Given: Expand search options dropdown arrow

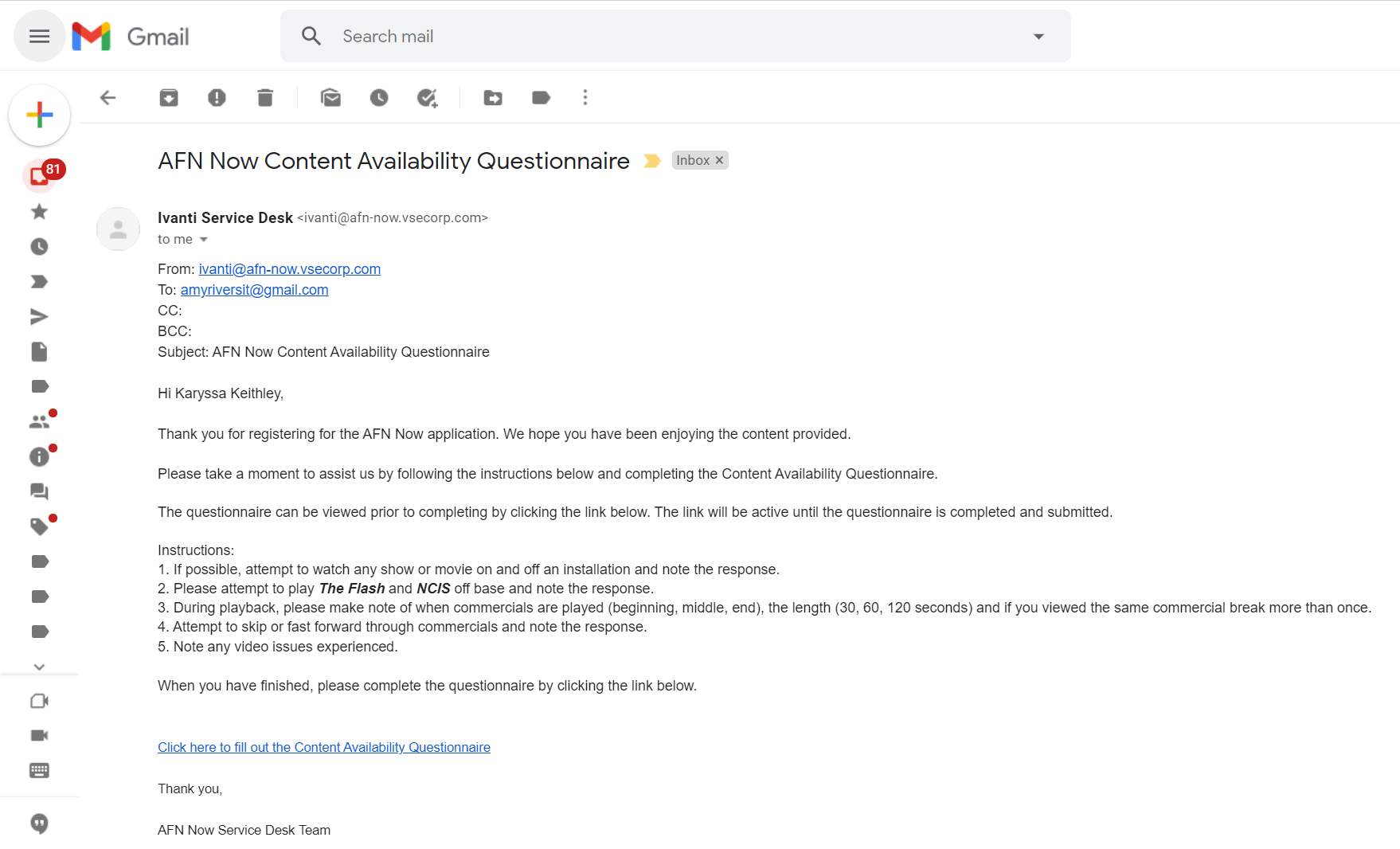Looking at the screenshot, I should [1038, 37].
